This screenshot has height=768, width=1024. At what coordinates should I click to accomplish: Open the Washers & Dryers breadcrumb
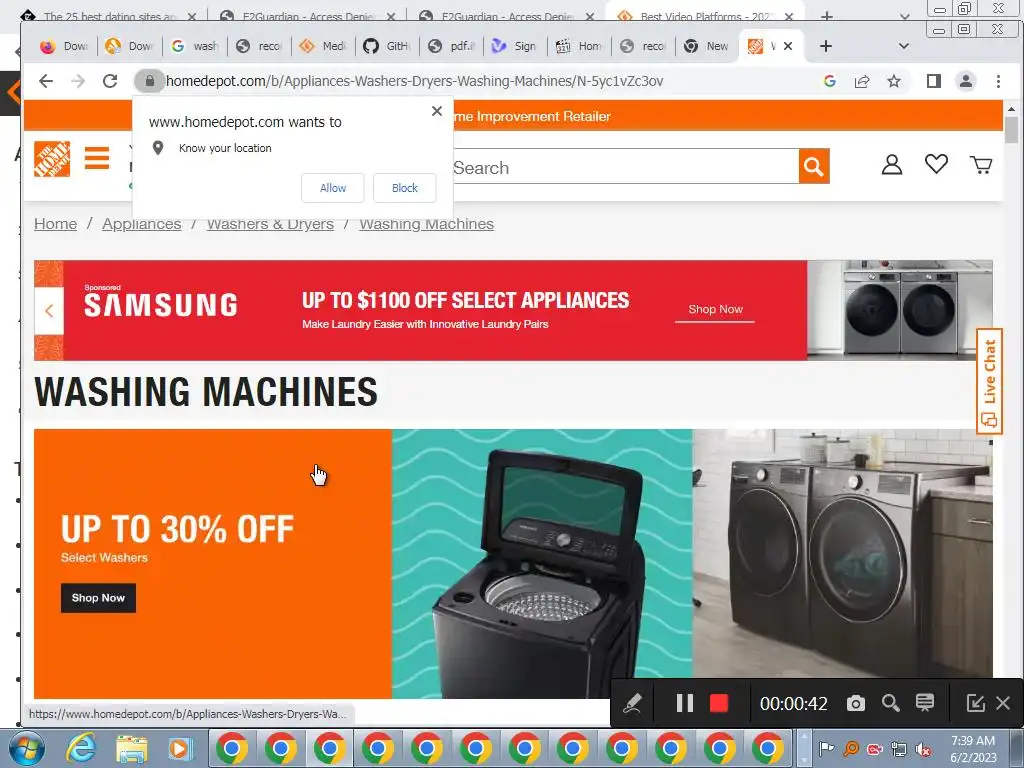click(270, 224)
